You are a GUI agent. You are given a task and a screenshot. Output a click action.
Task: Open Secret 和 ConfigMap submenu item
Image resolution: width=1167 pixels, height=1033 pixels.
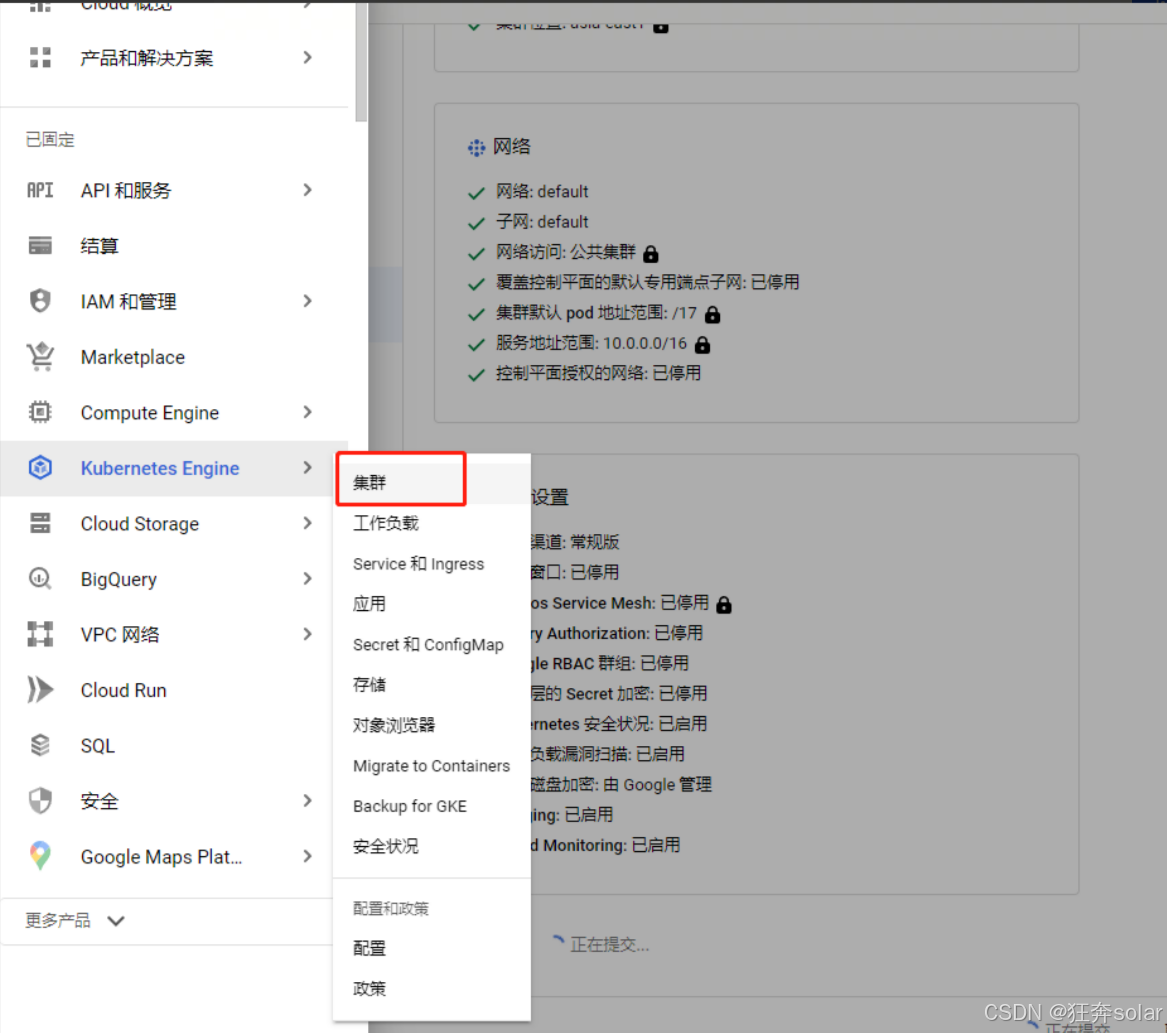coord(432,645)
